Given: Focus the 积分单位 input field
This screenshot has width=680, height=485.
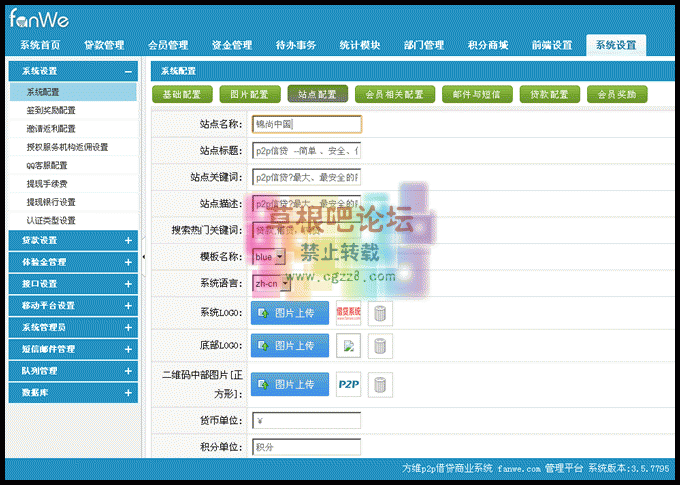Looking at the screenshot, I should click(307, 447).
